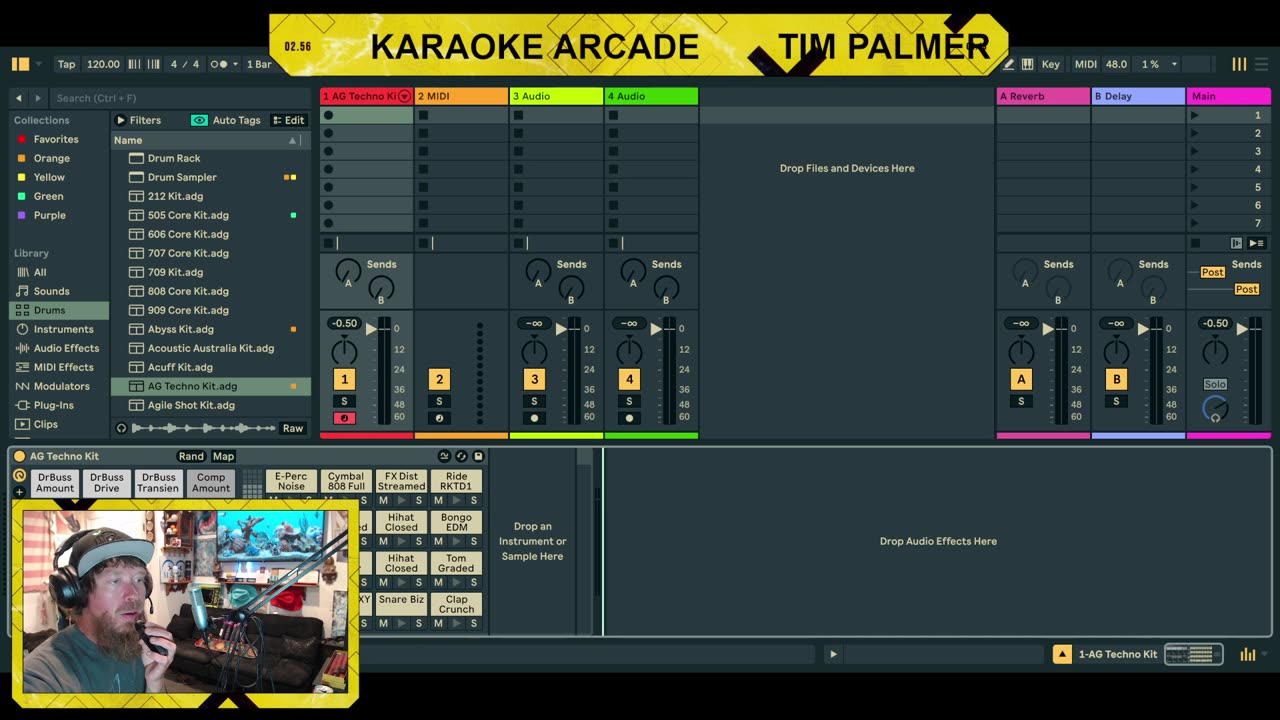Screen dimensions: 1280x720
Task: Select the 3 Audio track header
Action: tap(556, 96)
